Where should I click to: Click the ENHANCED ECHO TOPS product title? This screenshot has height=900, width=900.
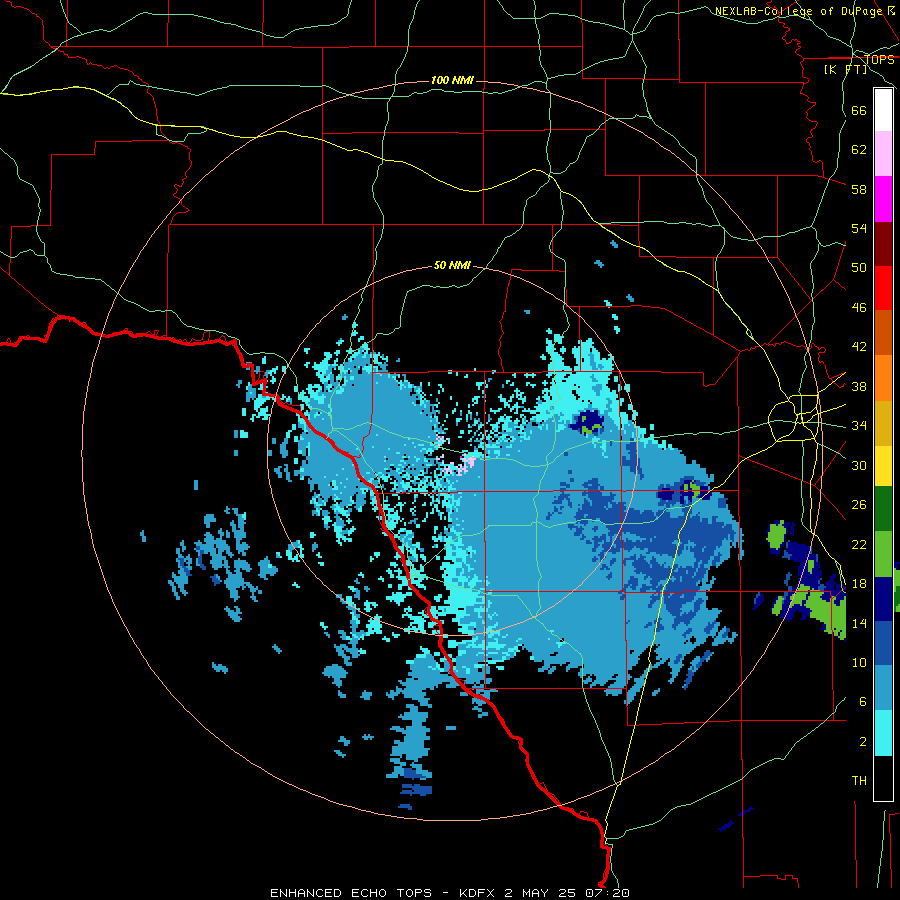(351, 893)
